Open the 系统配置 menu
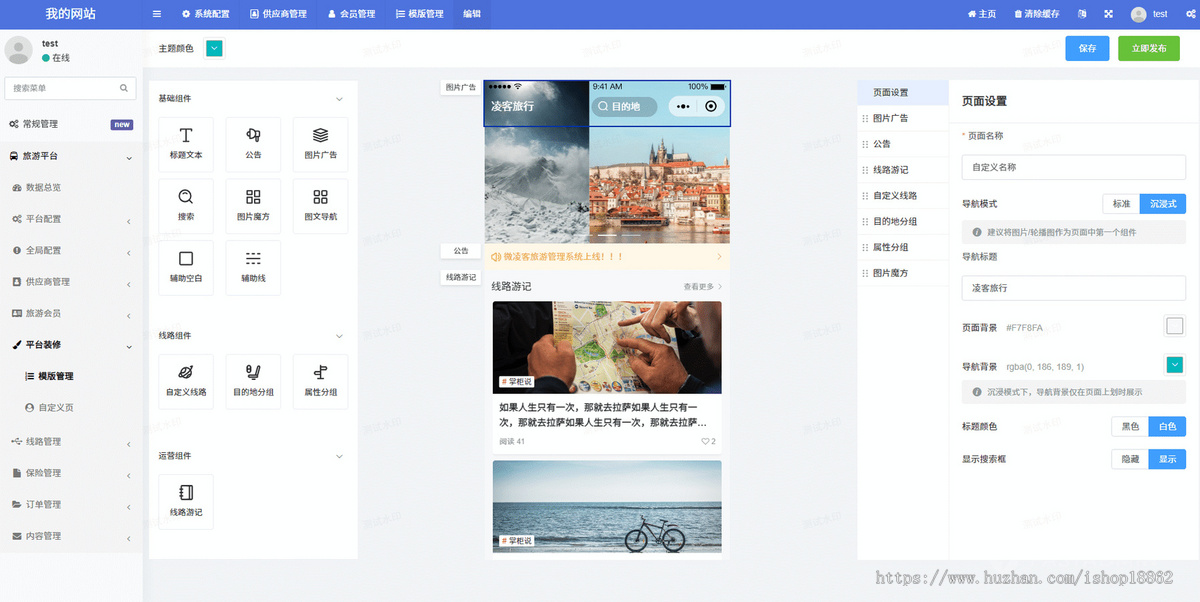The image size is (1200, 602). (x=203, y=14)
